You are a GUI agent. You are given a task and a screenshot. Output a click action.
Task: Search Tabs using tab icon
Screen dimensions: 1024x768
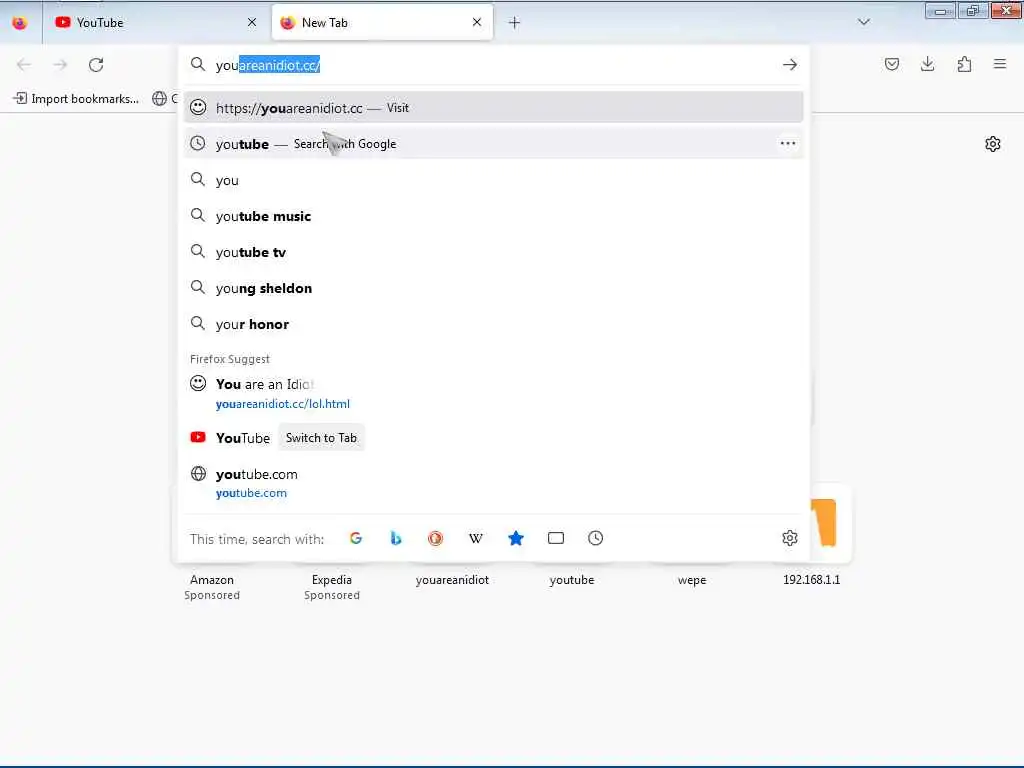(556, 538)
